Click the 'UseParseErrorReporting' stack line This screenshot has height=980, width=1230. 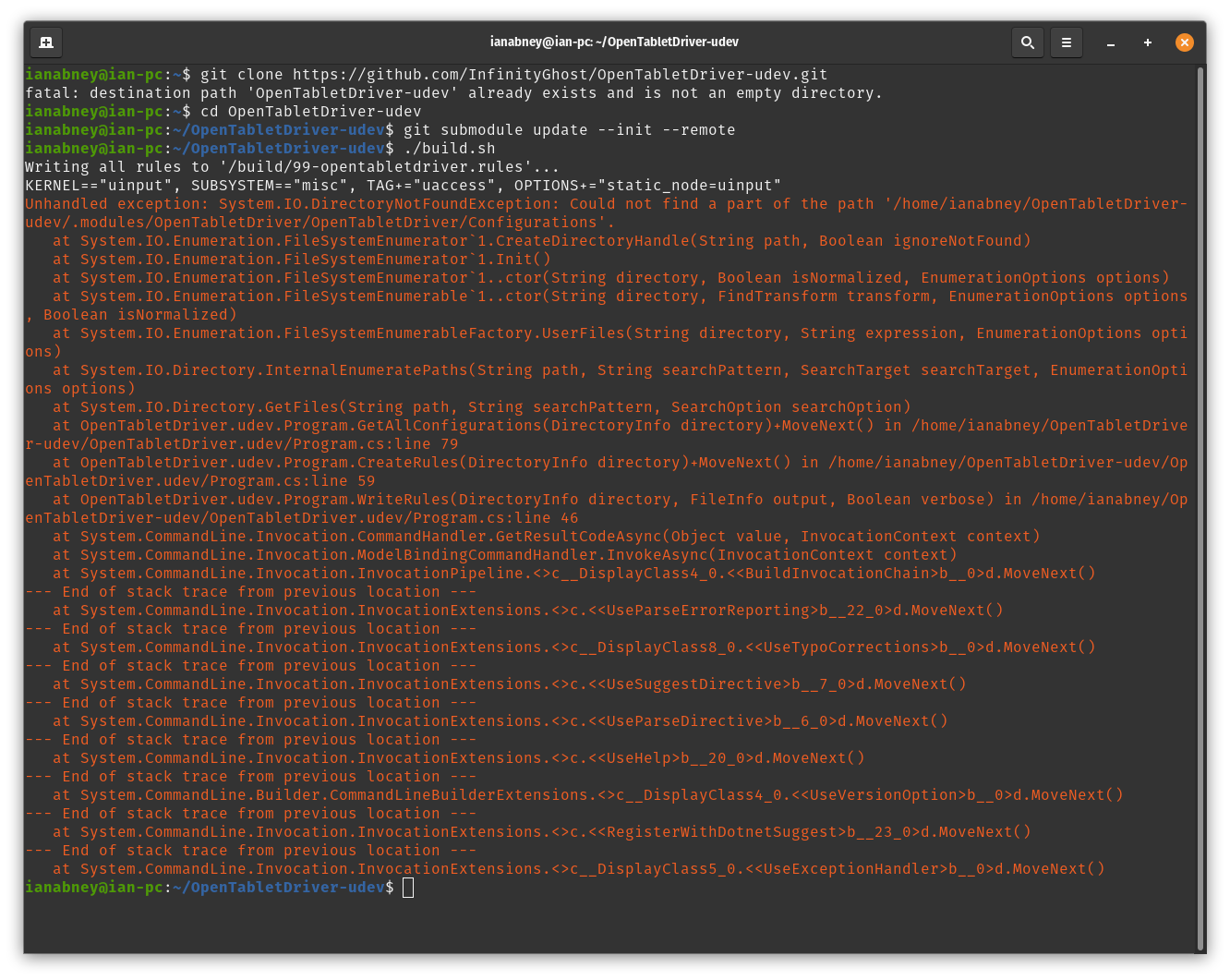point(528,610)
